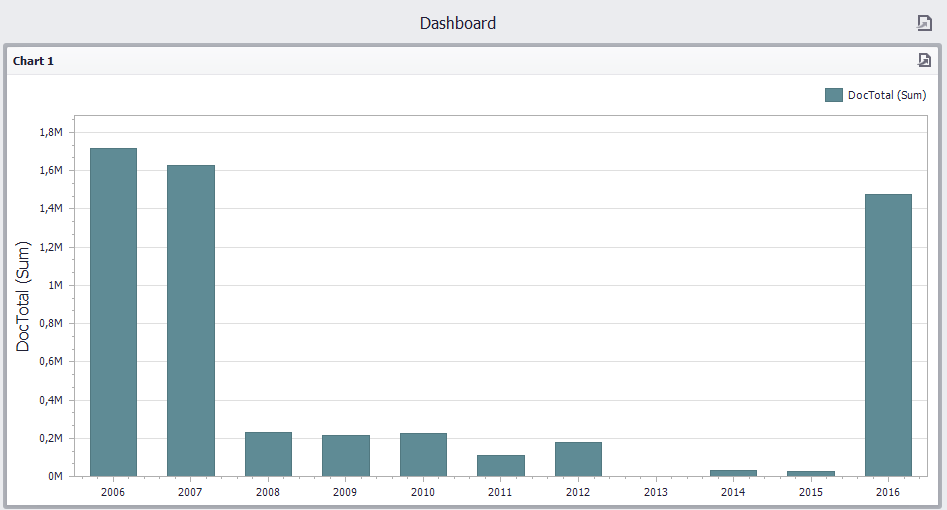
Task: Click the 2008 X-axis label
Action: 268,492
